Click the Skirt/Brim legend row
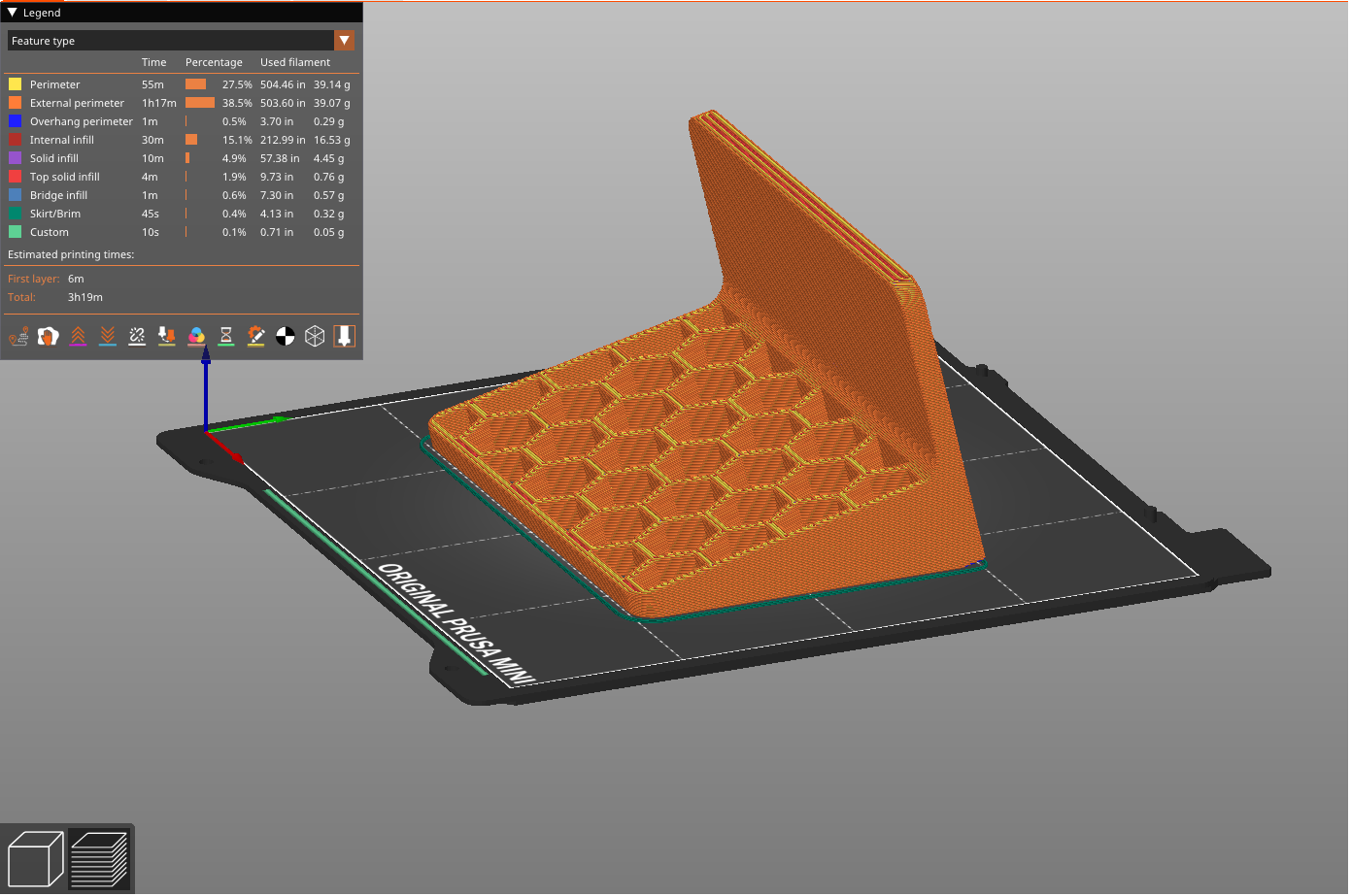Image resolution: width=1351 pixels, height=896 pixels. 55,214
